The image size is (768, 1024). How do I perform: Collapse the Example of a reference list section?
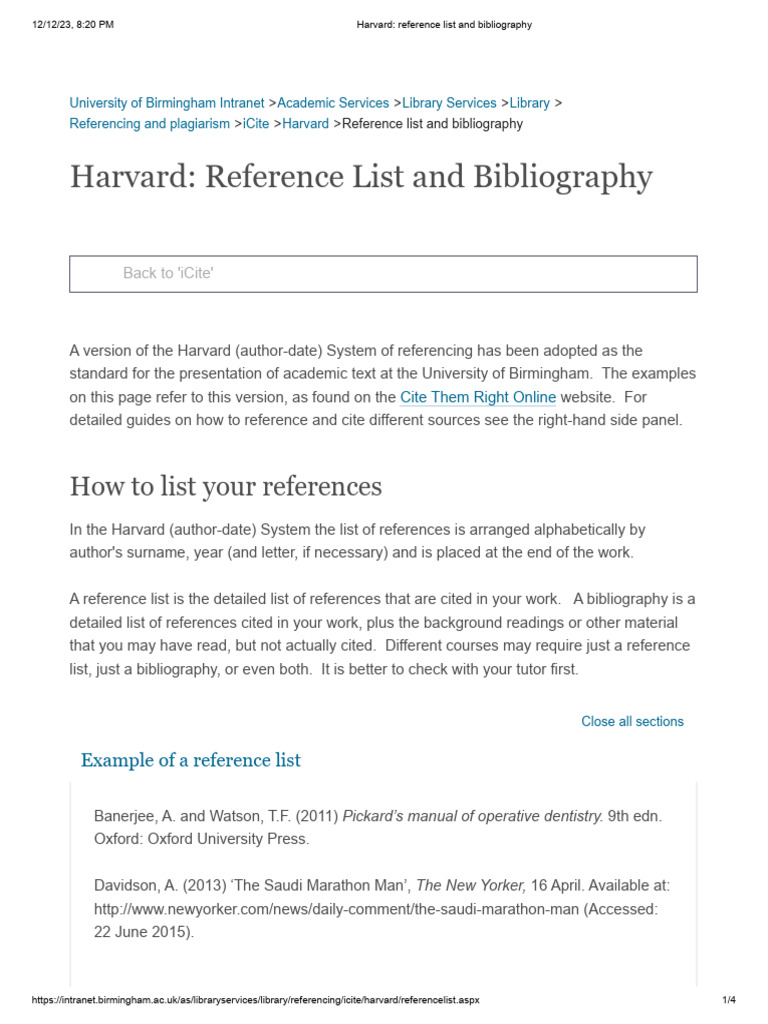pyautogui.click(x=191, y=760)
